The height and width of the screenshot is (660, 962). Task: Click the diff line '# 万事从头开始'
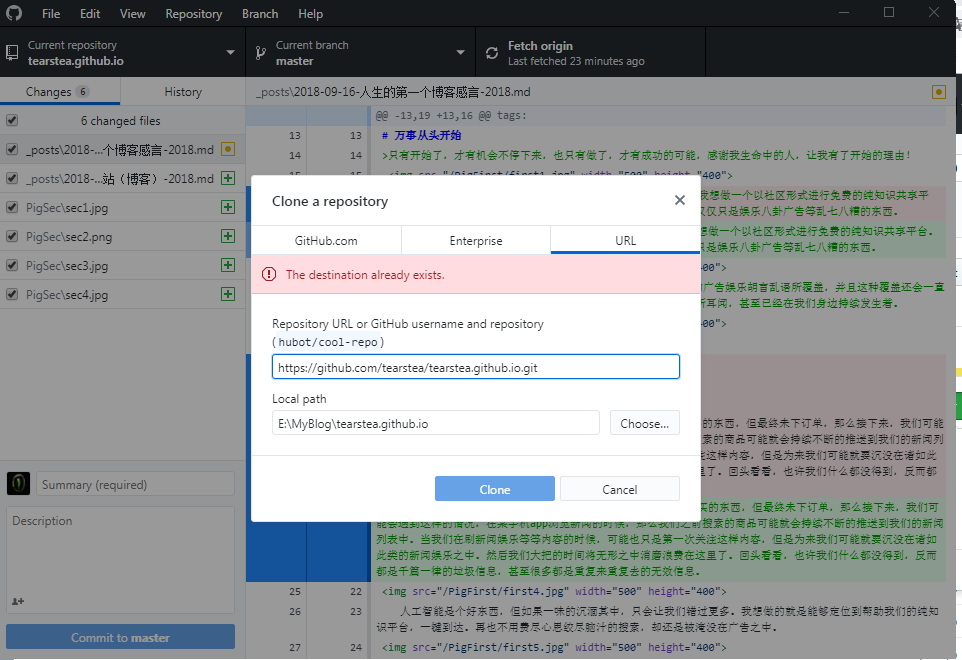click(x=421, y=135)
